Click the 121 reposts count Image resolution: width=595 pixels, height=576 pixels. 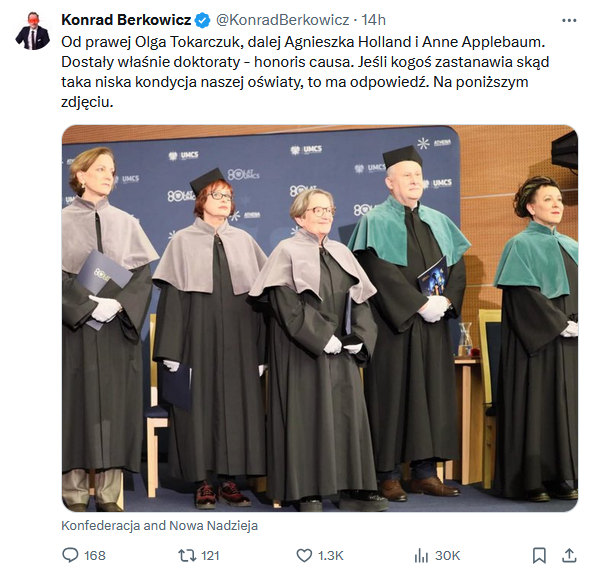(210, 556)
